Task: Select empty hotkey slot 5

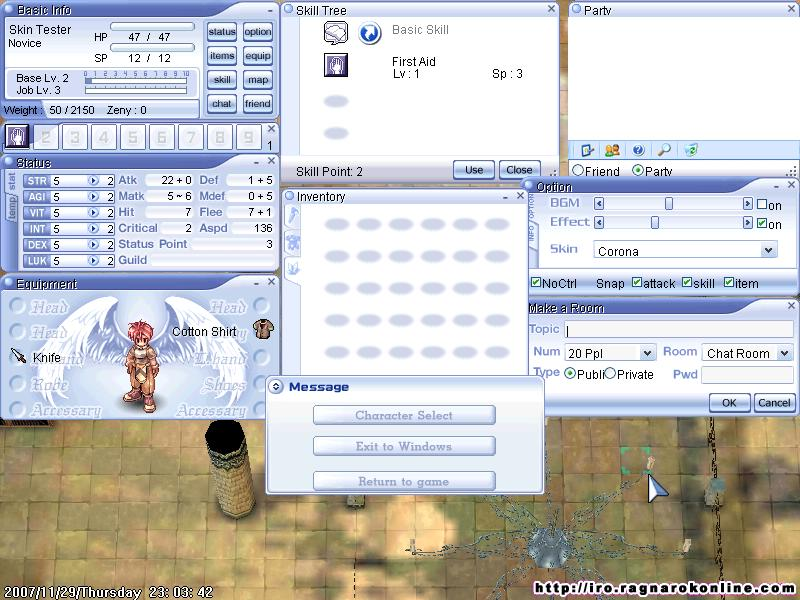Action: coord(133,137)
